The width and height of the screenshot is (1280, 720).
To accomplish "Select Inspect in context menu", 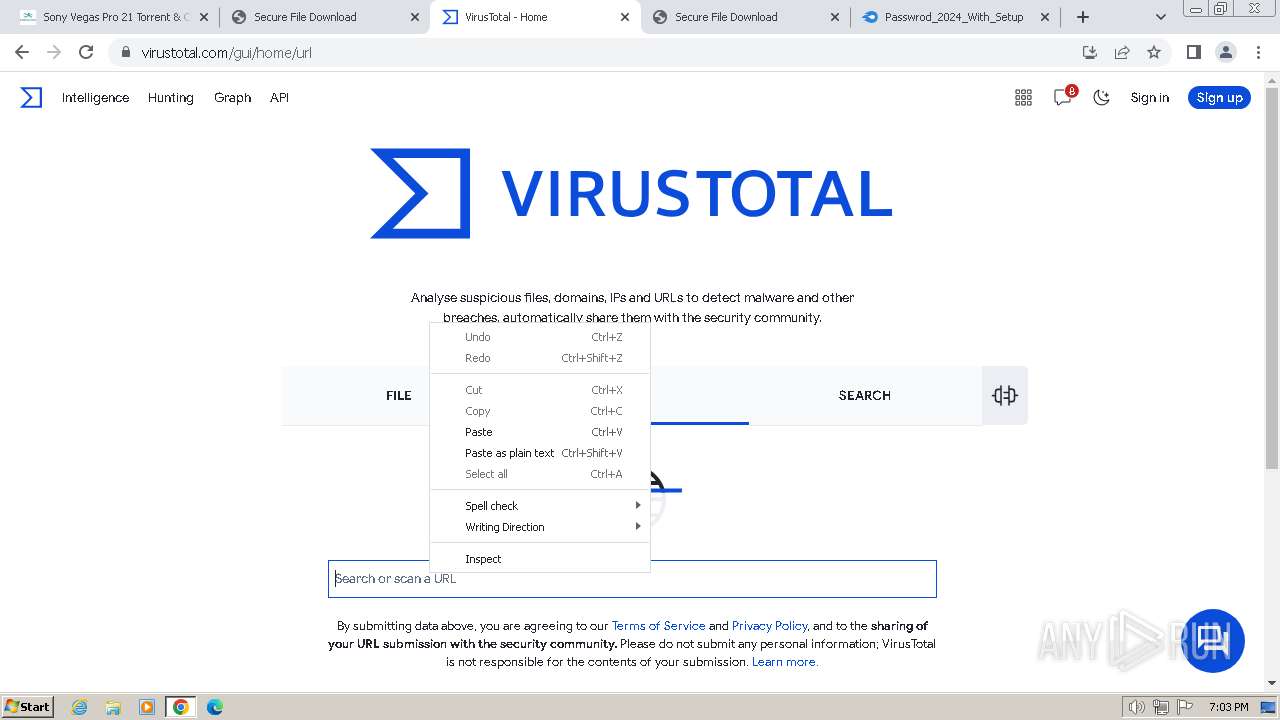I will tap(540, 559).
